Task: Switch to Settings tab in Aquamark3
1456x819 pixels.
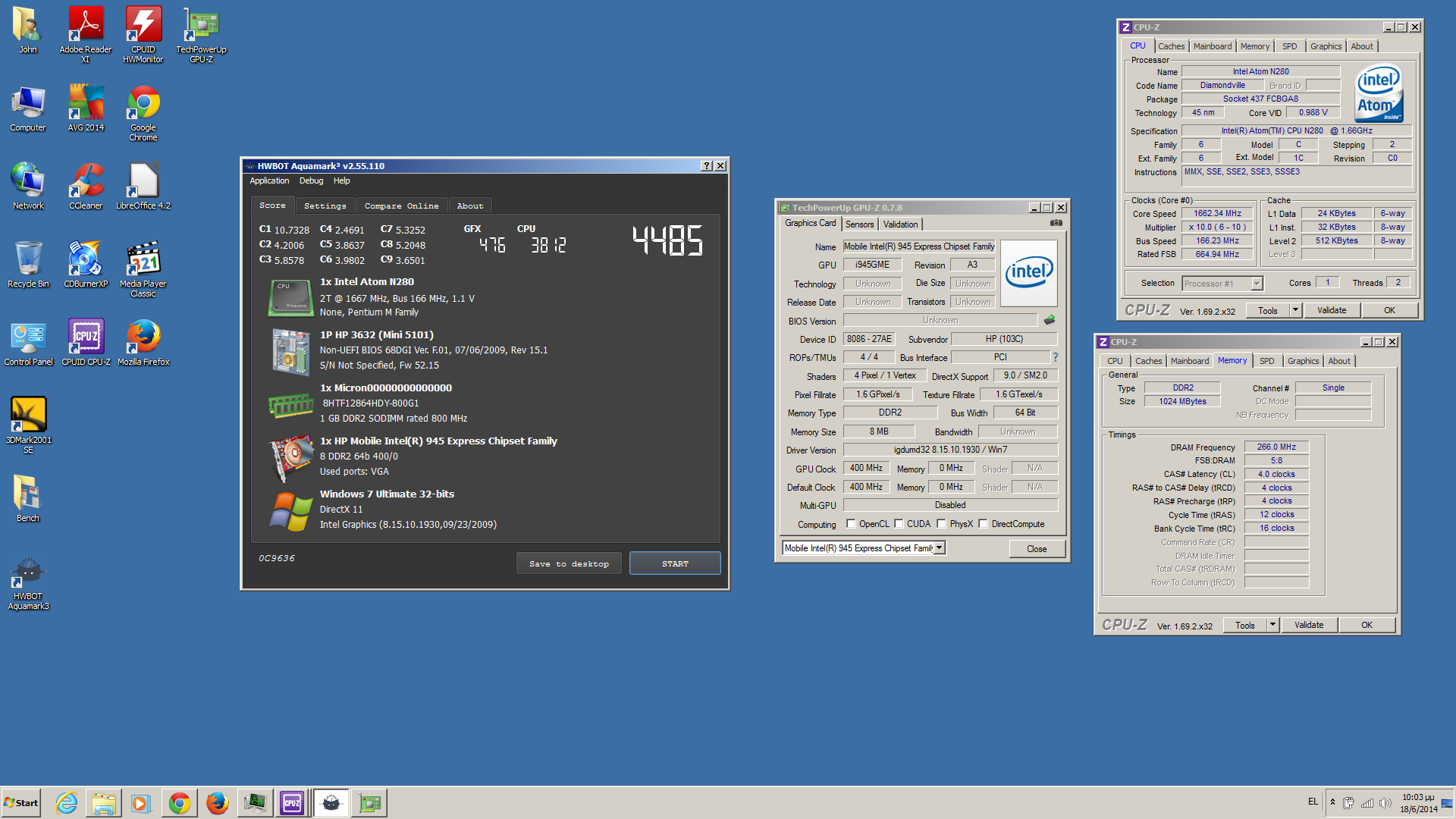Action: 325,206
